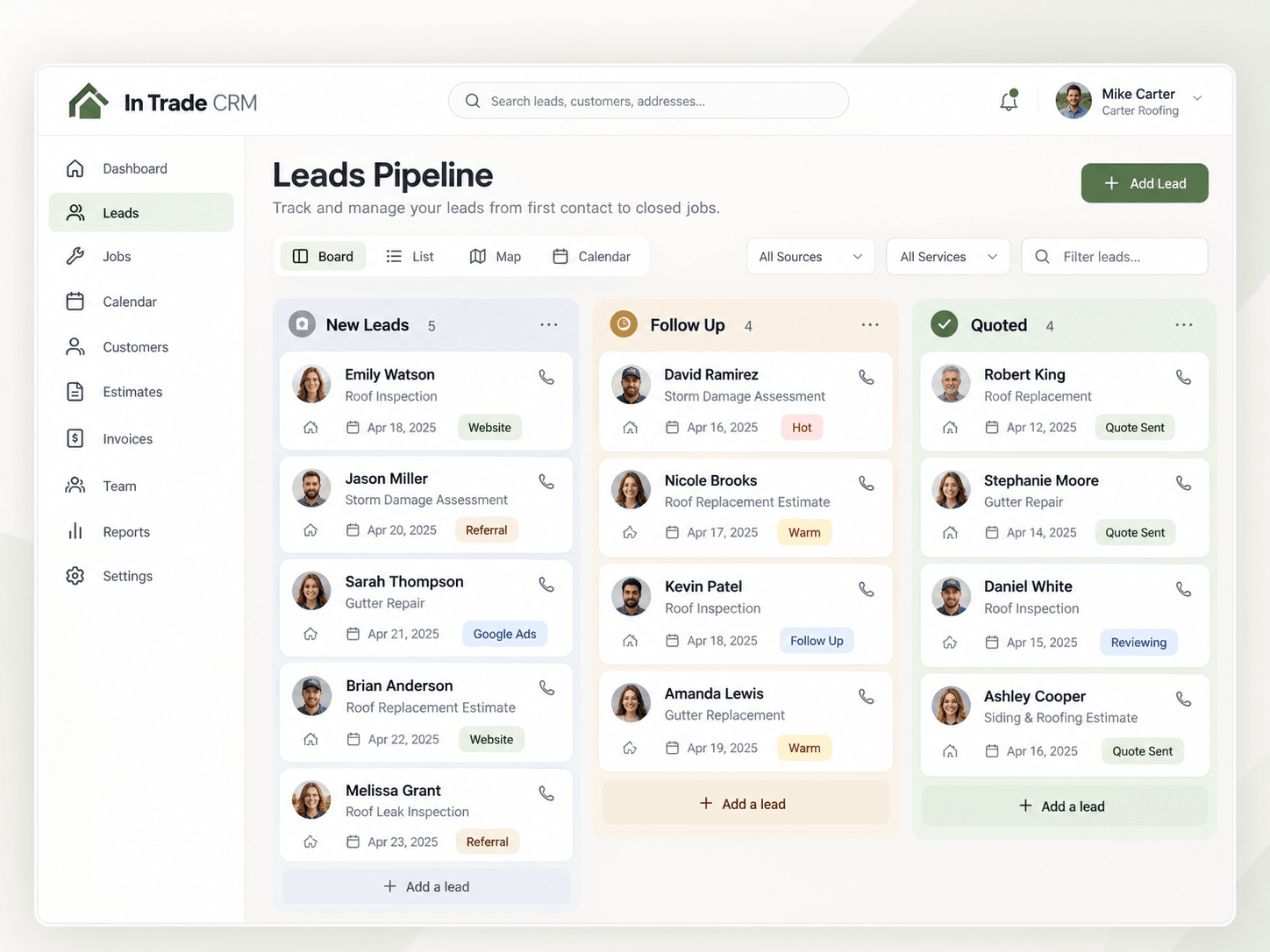The width and height of the screenshot is (1270, 952).
Task: Click phone icon for Robert King
Action: 1183,377
